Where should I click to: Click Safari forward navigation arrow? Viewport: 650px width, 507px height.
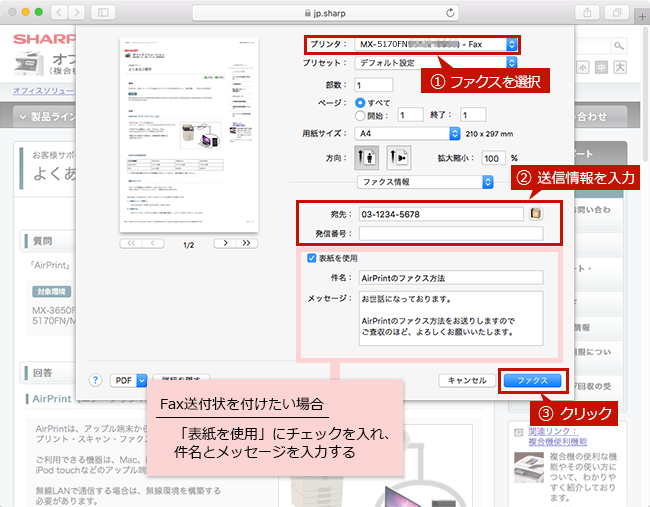point(76,12)
